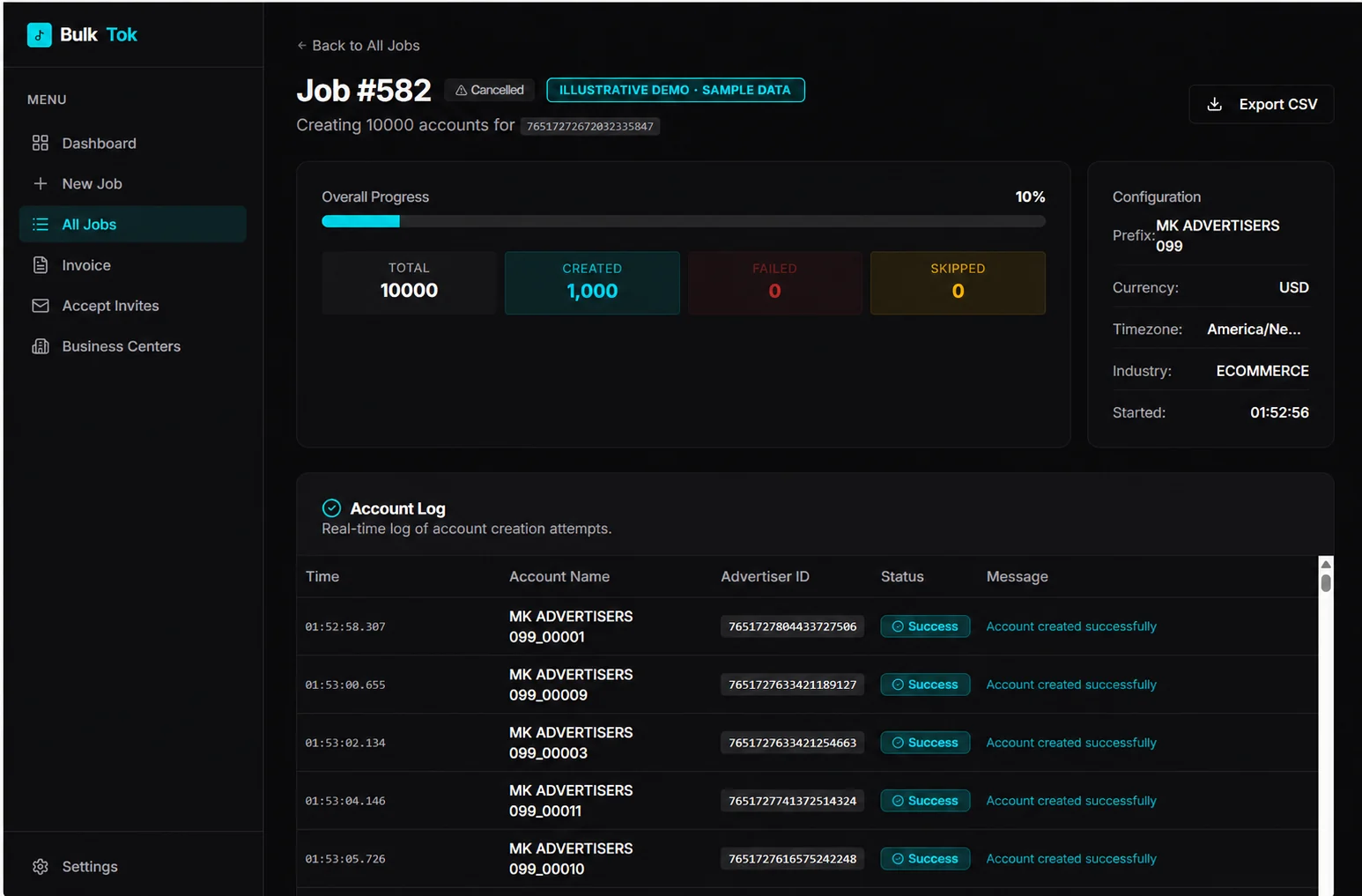Click the FAILED 0 stat card

tap(774, 283)
